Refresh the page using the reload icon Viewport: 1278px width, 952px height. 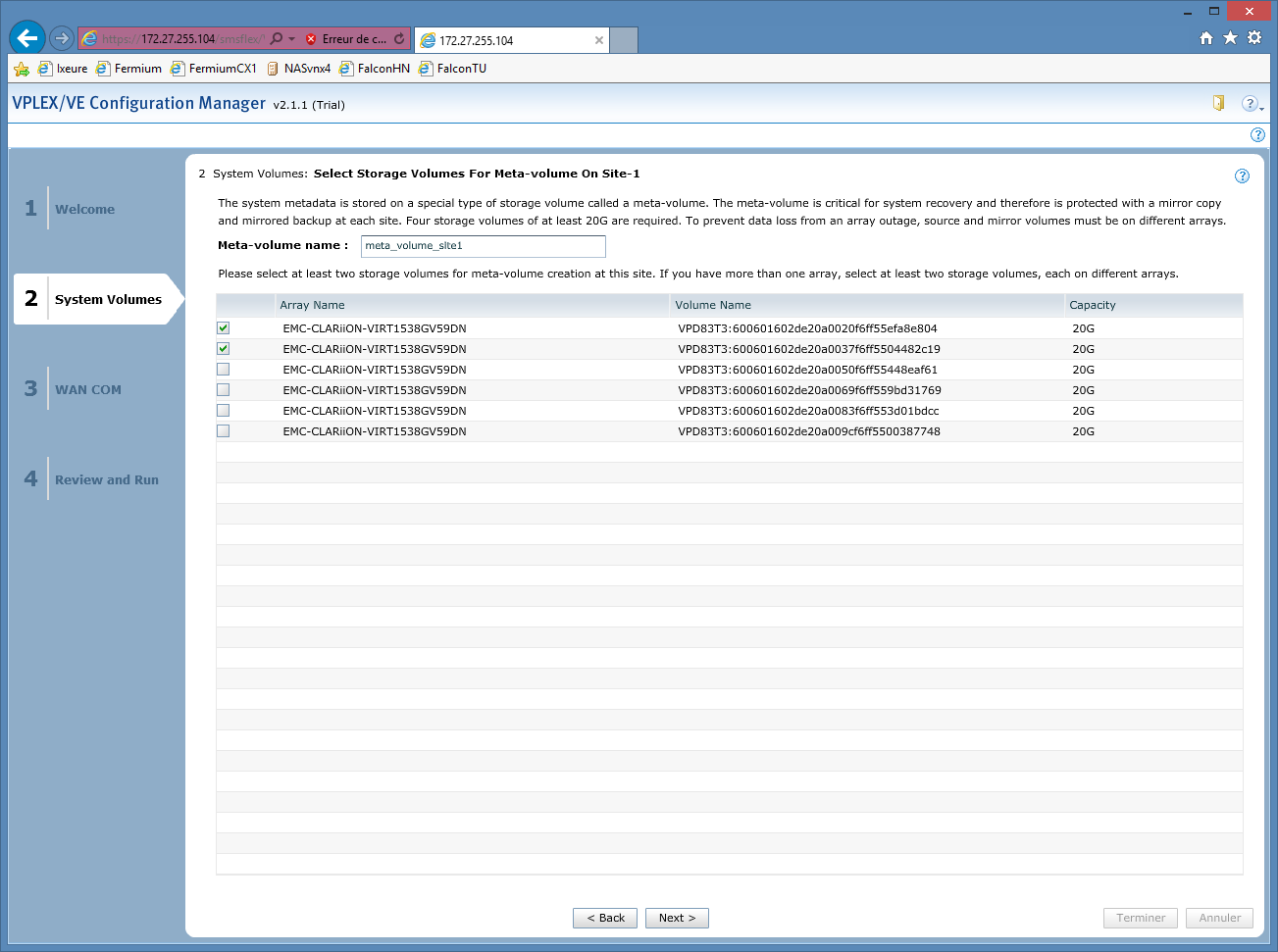coord(399,39)
